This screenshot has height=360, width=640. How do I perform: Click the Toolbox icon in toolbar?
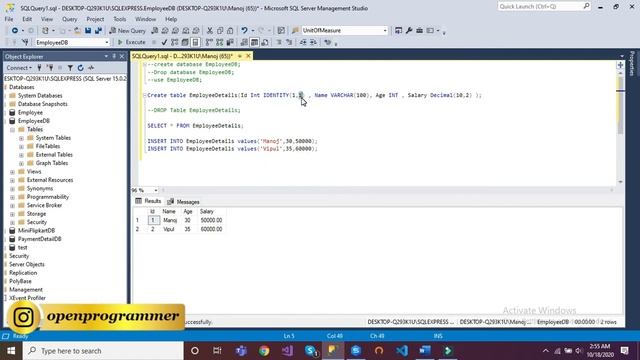click(419, 31)
